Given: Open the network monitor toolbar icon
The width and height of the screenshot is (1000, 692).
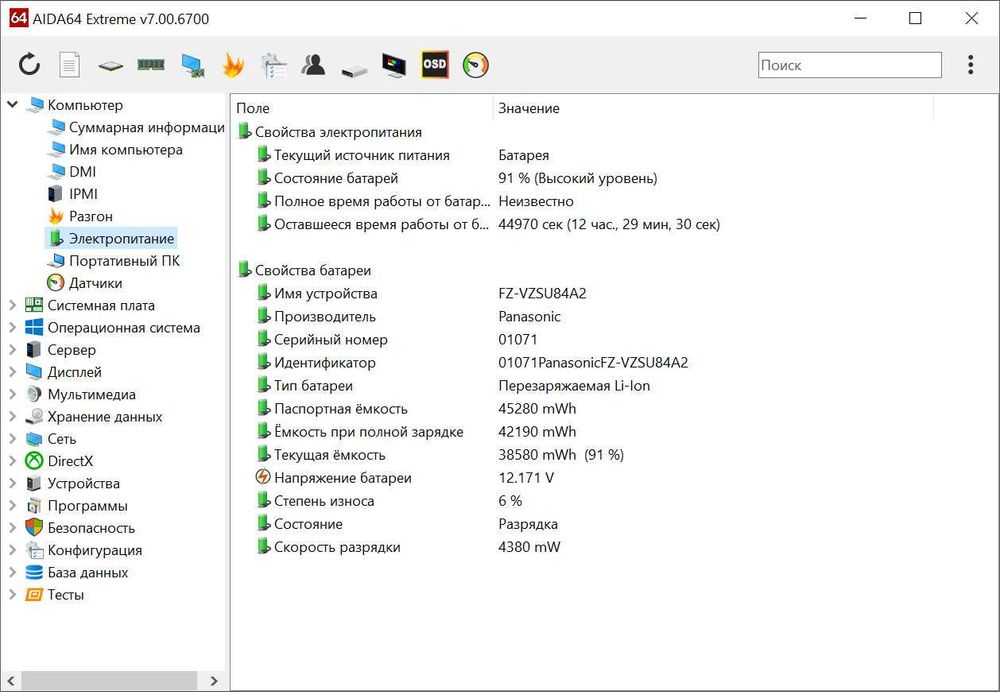Looking at the screenshot, I should tap(193, 65).
